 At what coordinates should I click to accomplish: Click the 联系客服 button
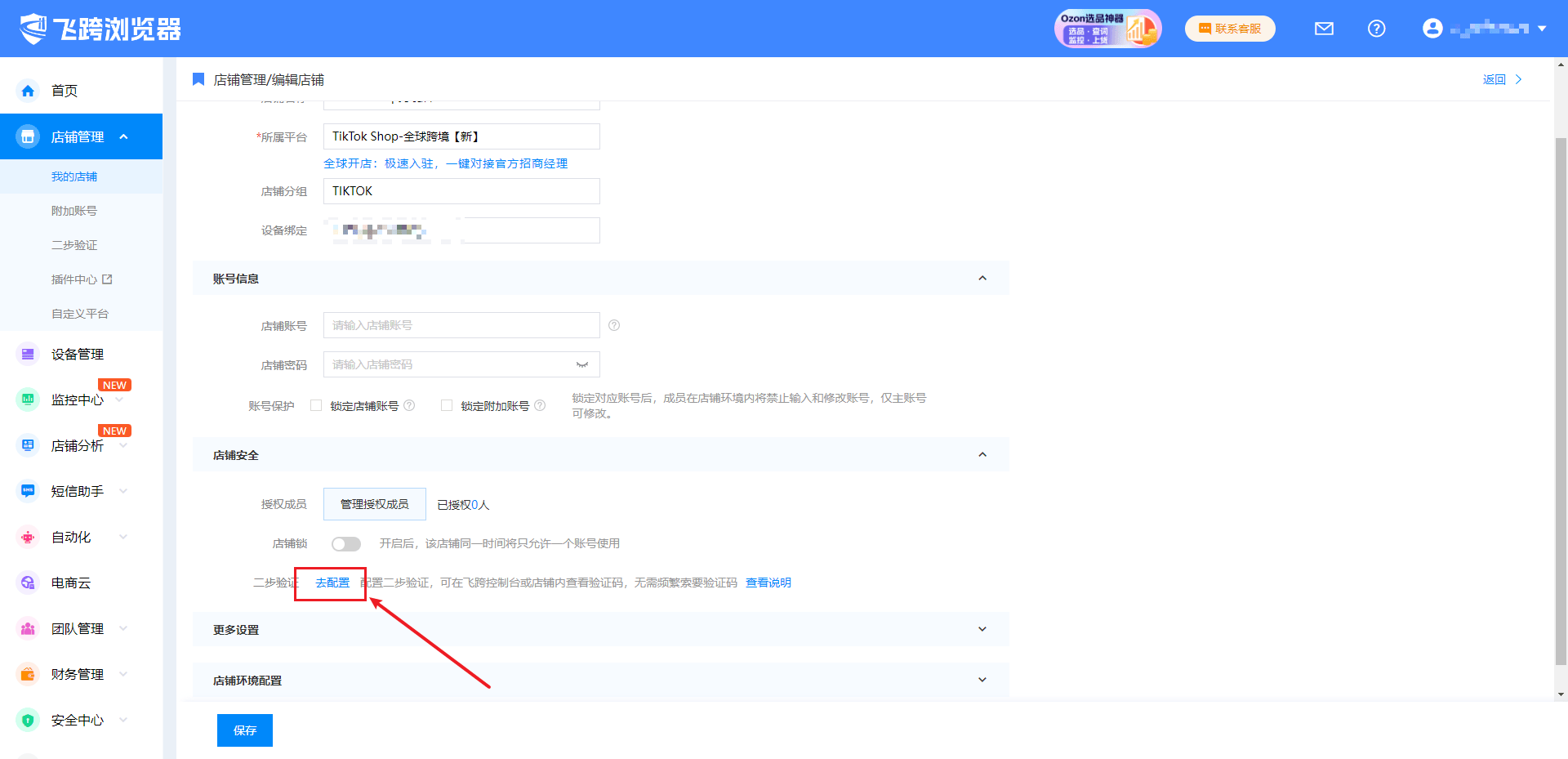1230,29
